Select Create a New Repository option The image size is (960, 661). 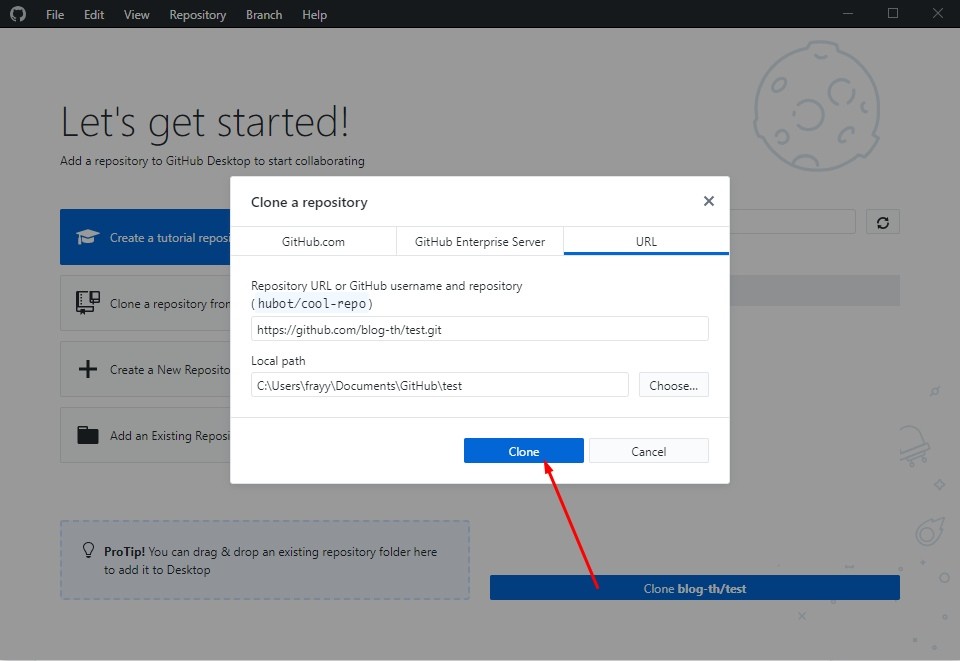(x=145, y=369)
